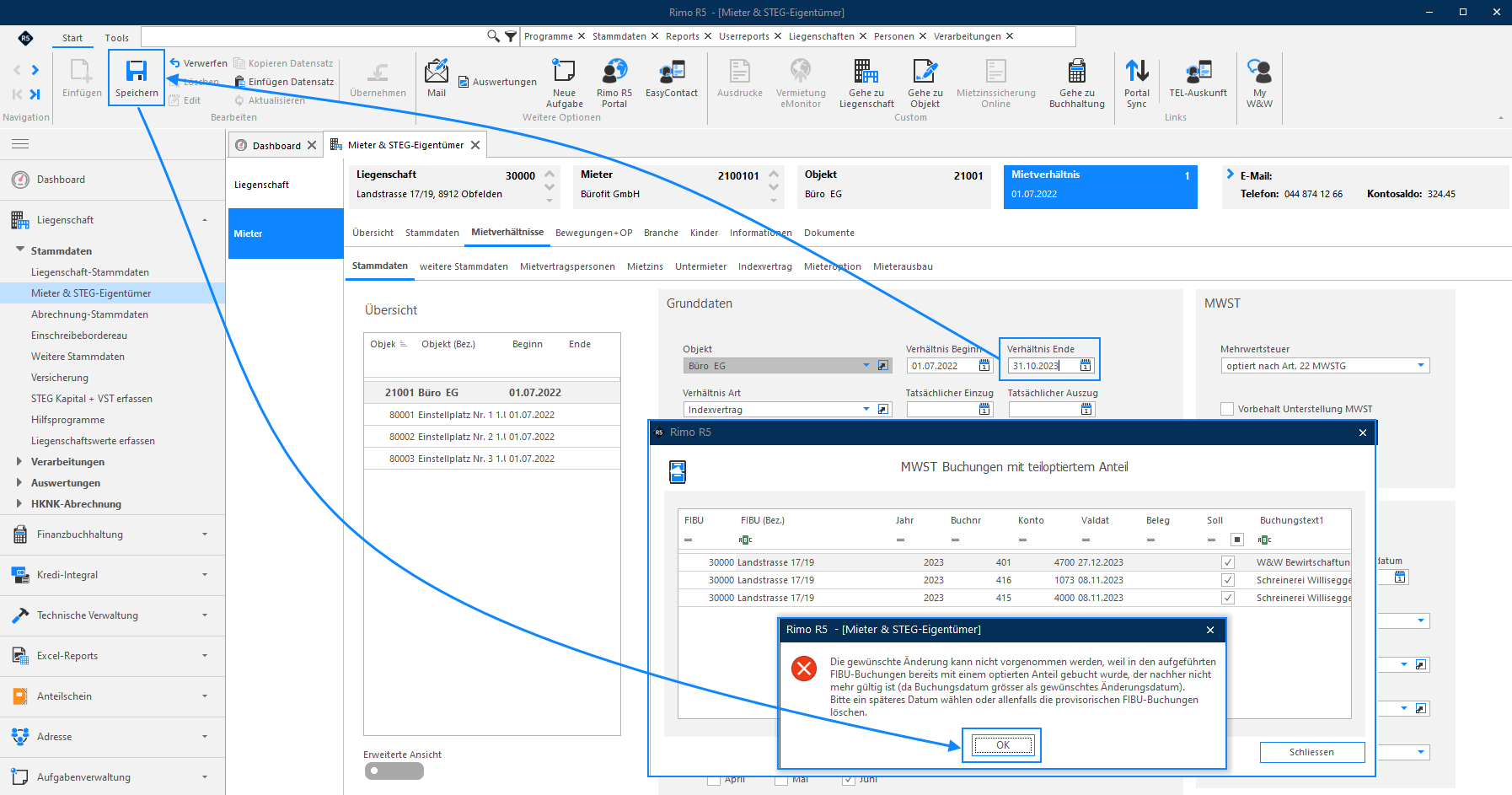Toggle Soll checkbox for Buchnr 415 row
Screen dimensions: 1512x795
click(1228, 598)
